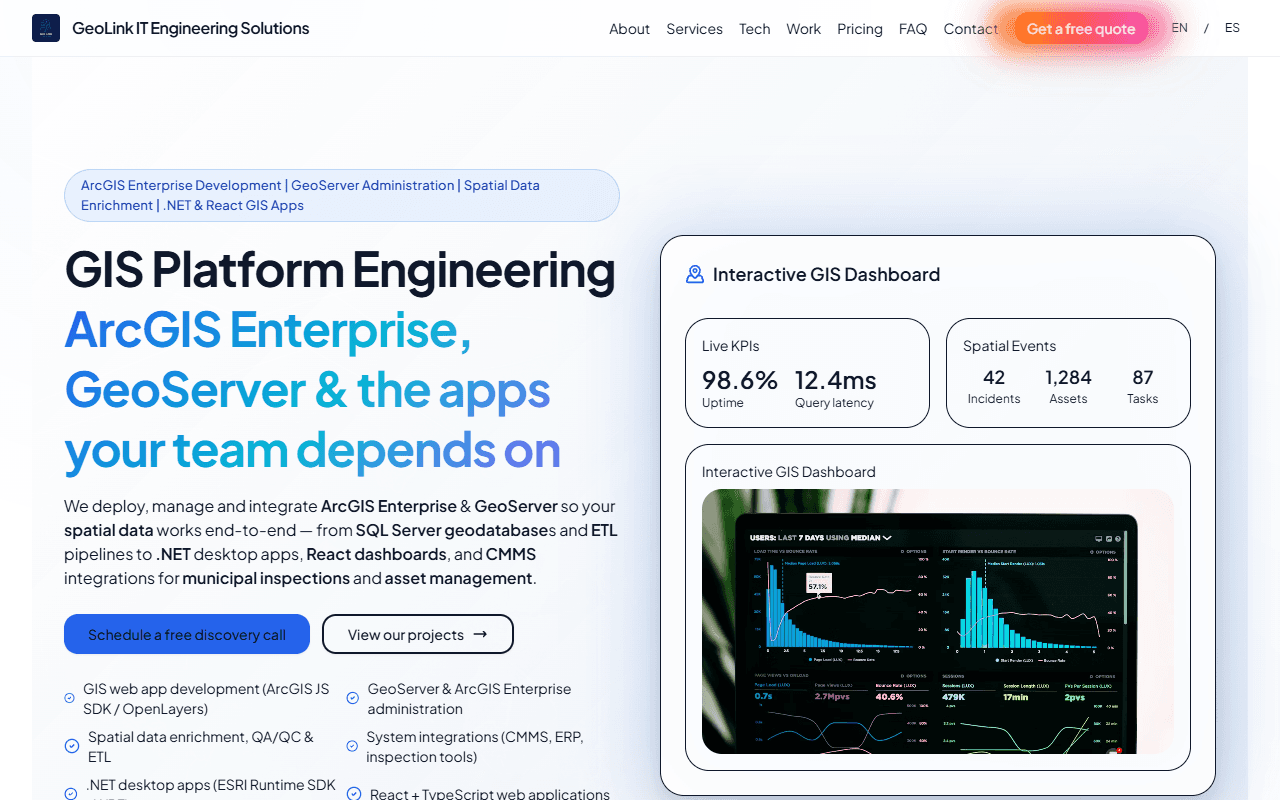Click check icon beside System integrations item

[x=352, y=746]
